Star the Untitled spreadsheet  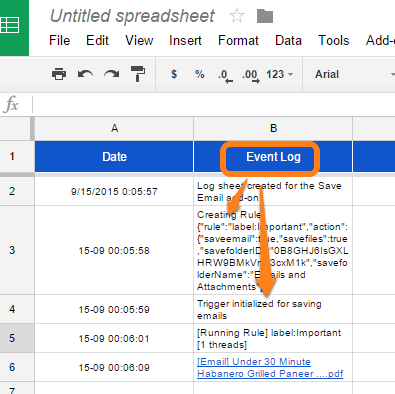[x=237, y=16]
